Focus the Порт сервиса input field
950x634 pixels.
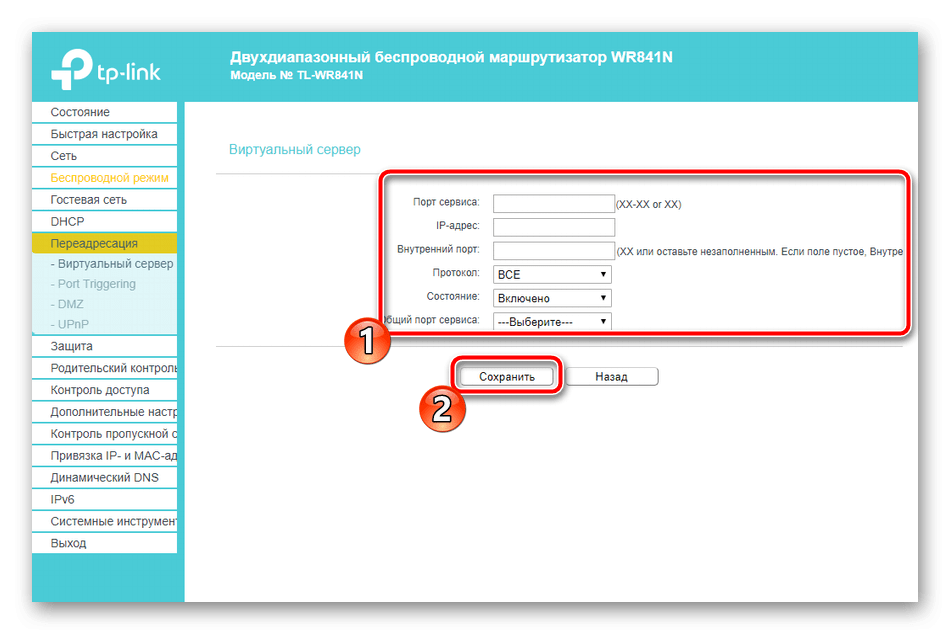coord(554,203)
